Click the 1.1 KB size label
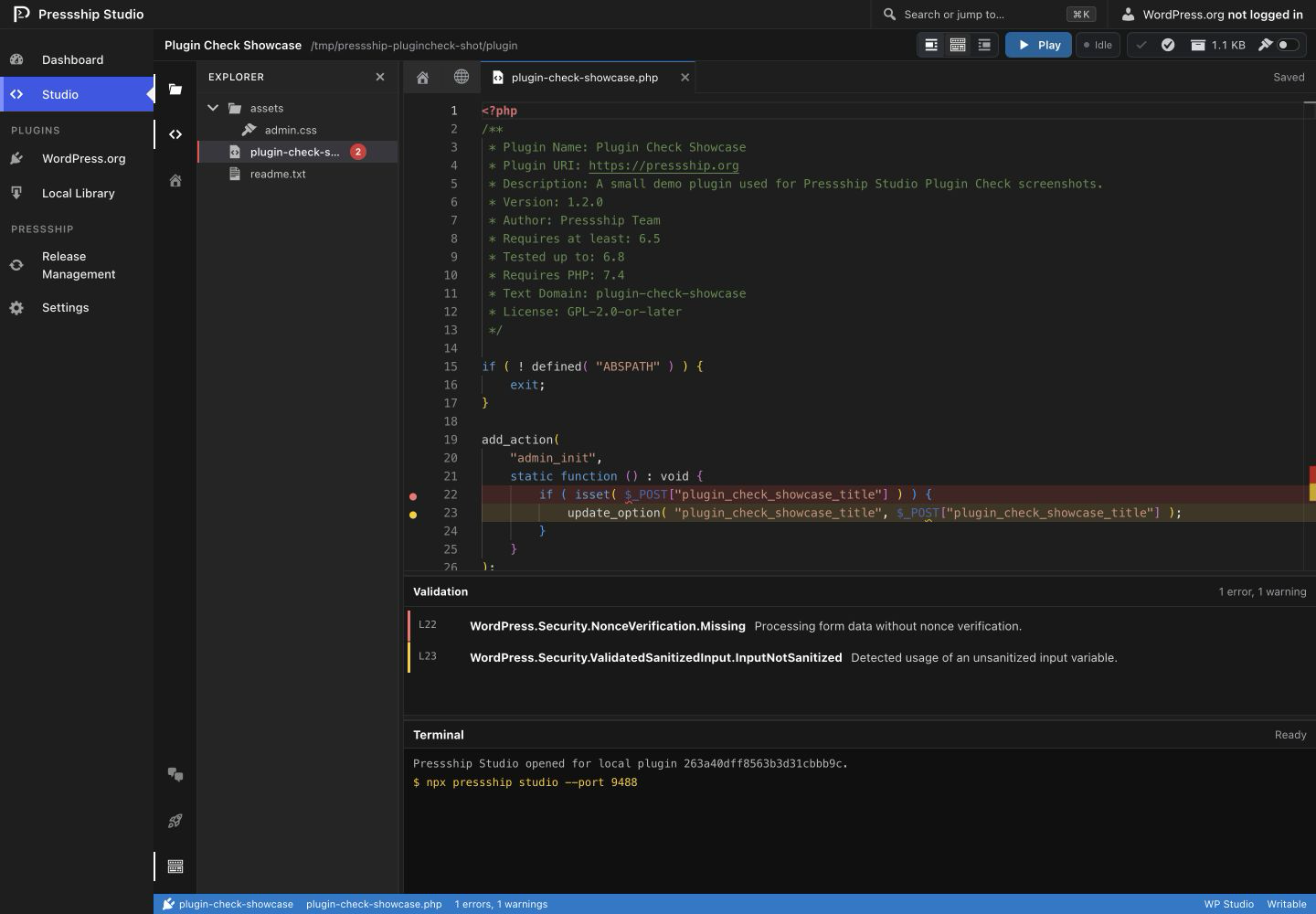This screenshot has height=914, width=1316. pos(1228,45)
